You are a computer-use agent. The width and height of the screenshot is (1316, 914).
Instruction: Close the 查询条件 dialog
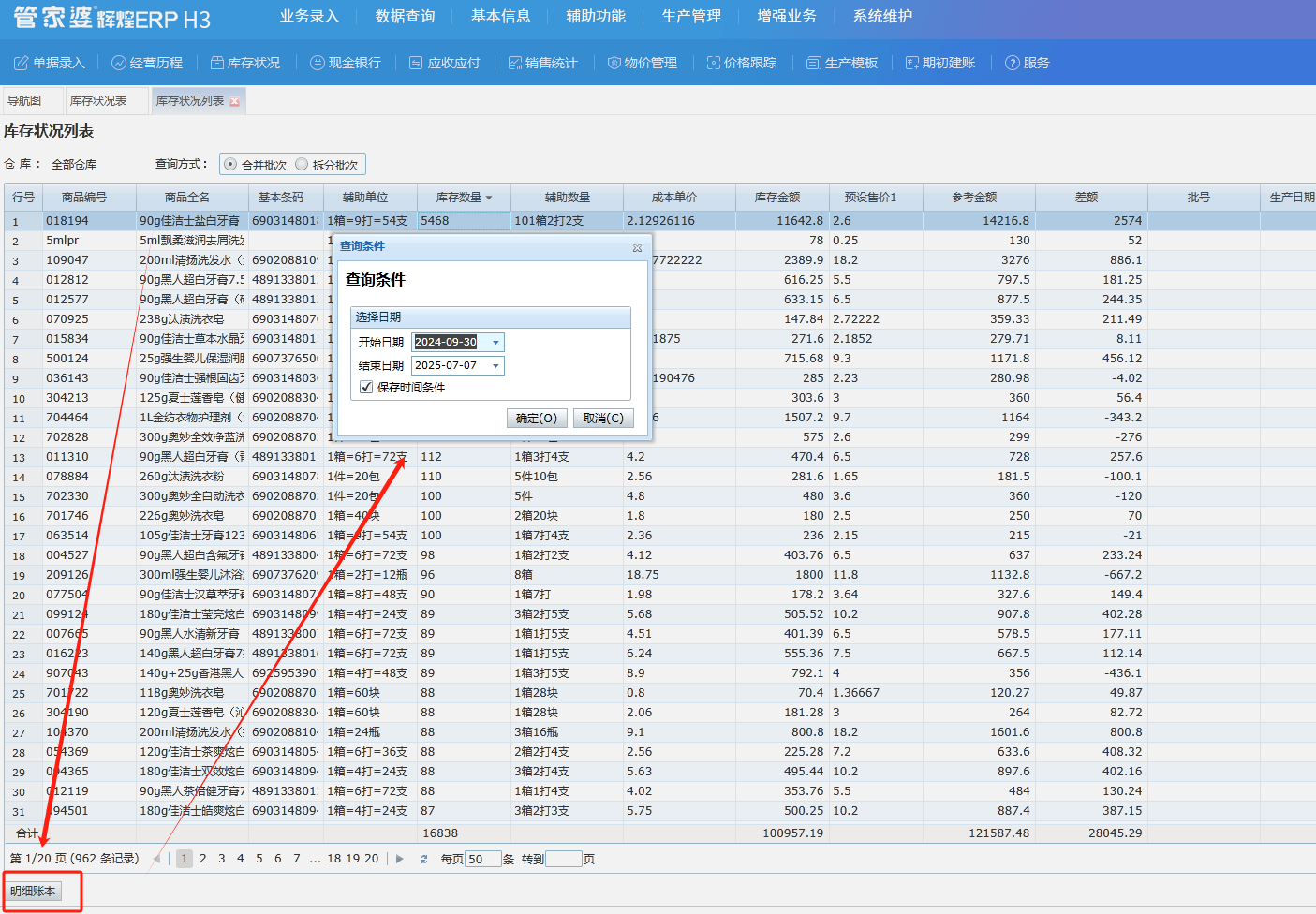(x=637, y=247)
